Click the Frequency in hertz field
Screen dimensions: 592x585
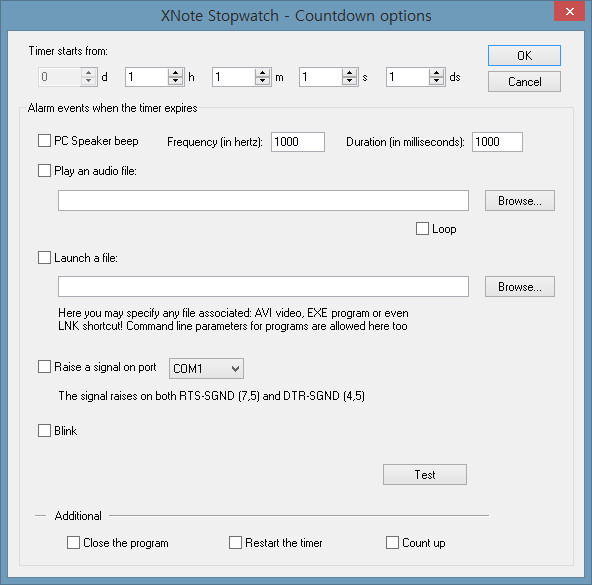point(298,142)
